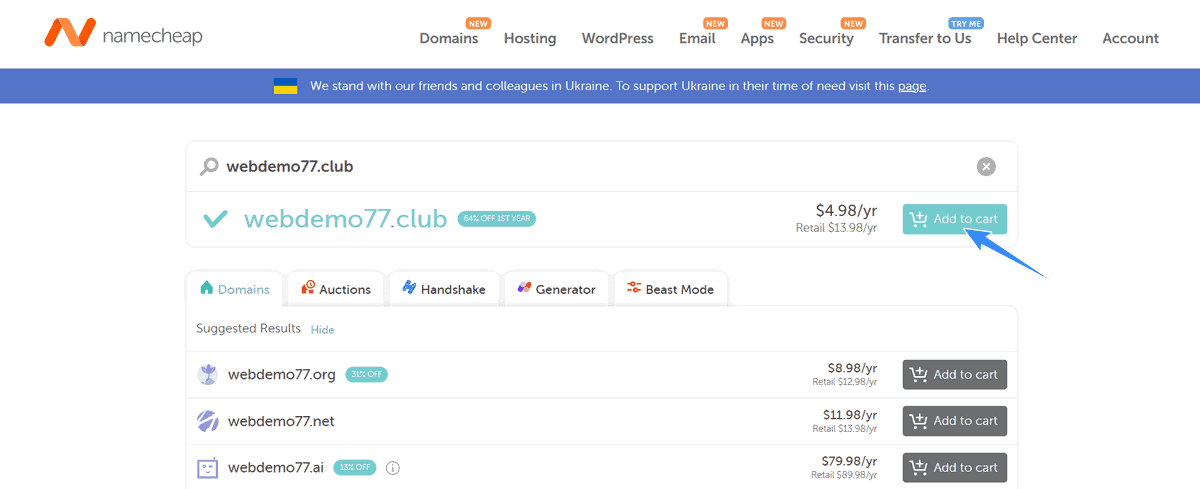Go to Help Center
The image size is (1200, 489).
click(1037, 38)
